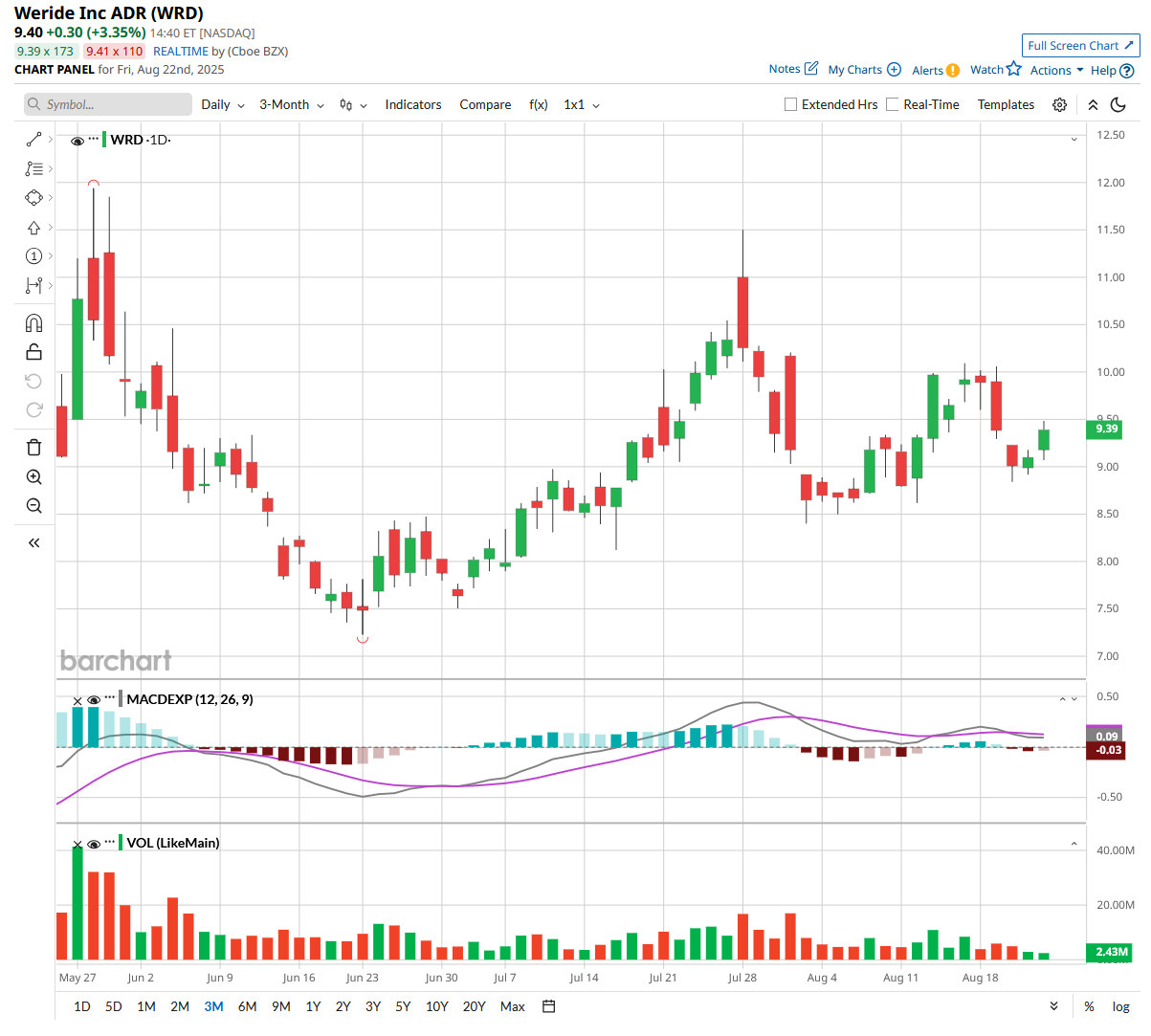This screenshot has width=1151, height=1036.
Task: Click the redo arrow in the left toolbar
Action: pos(33,409)
